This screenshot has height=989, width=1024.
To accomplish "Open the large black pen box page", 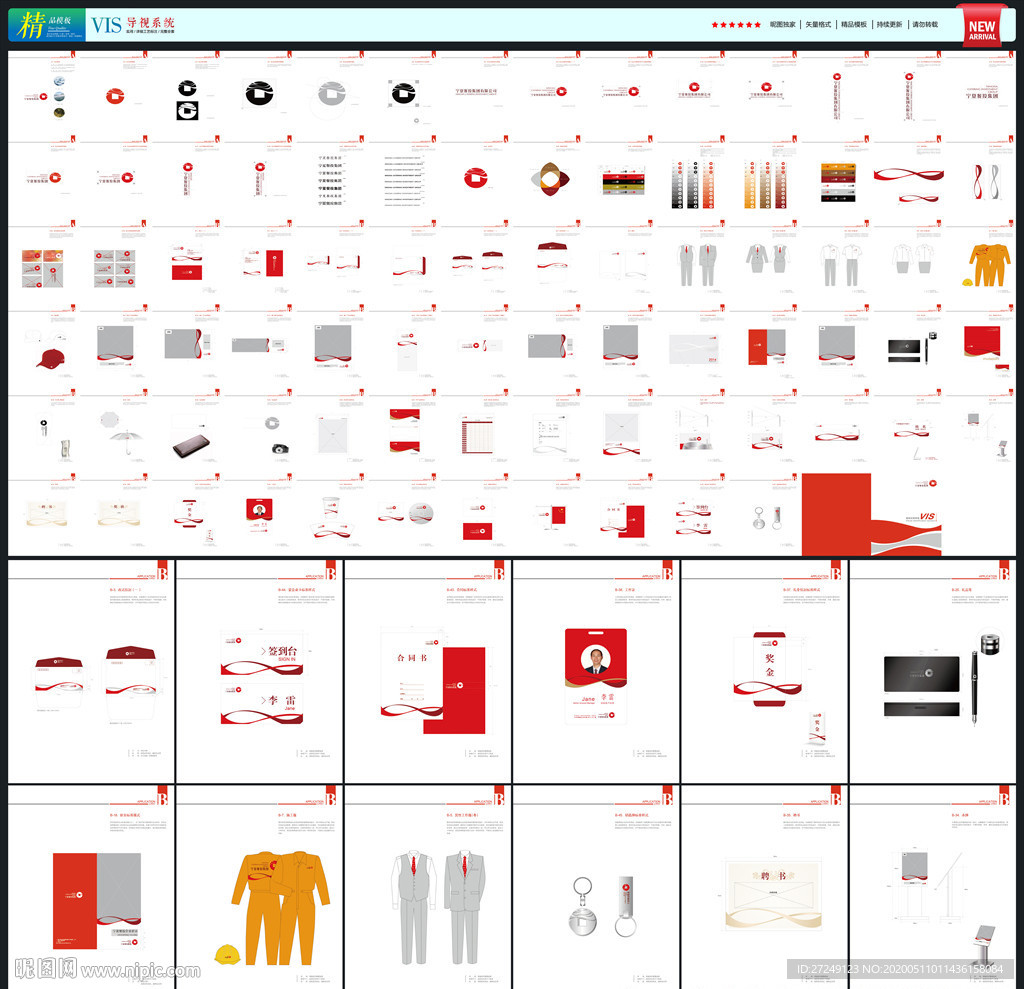I will (933, 672).
